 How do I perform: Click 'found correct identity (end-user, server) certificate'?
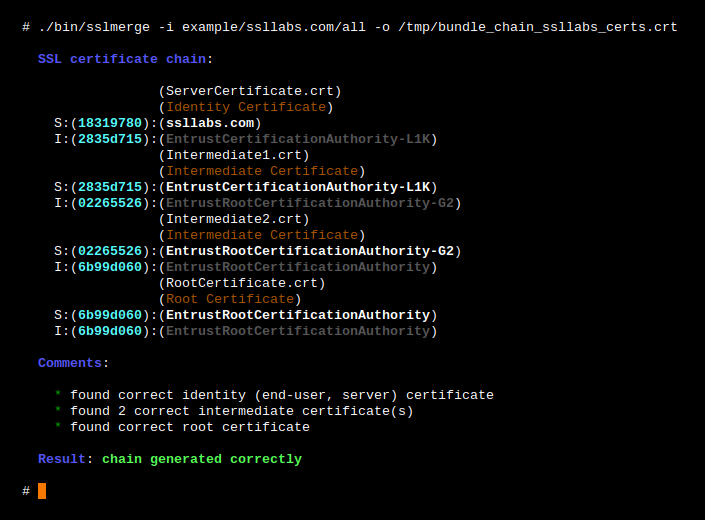point(282,395)
